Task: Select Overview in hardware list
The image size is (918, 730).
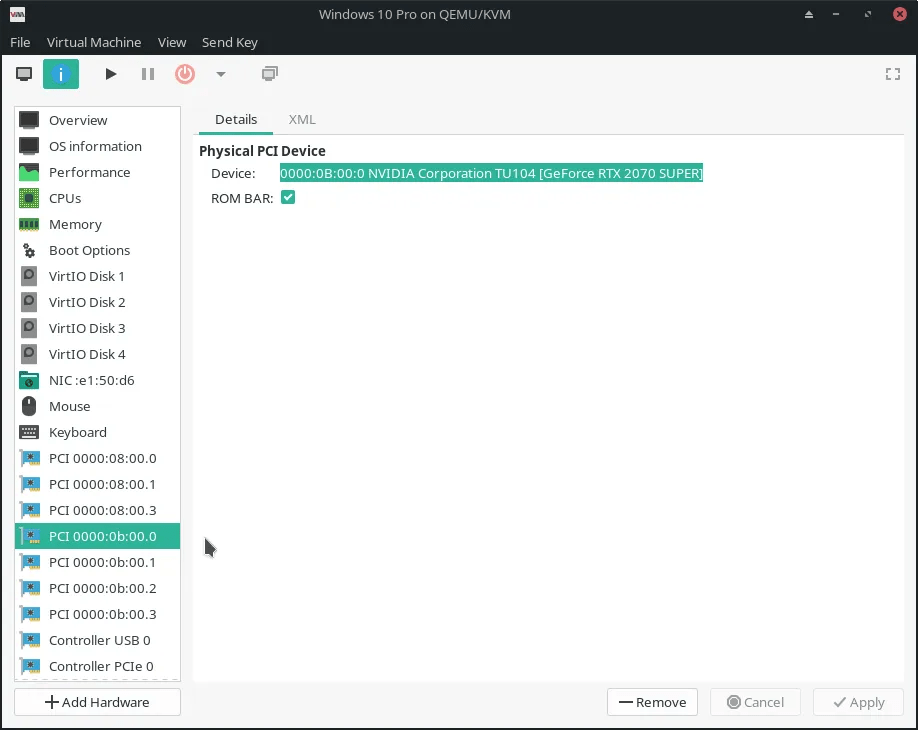Action: [x=97, y=121]
